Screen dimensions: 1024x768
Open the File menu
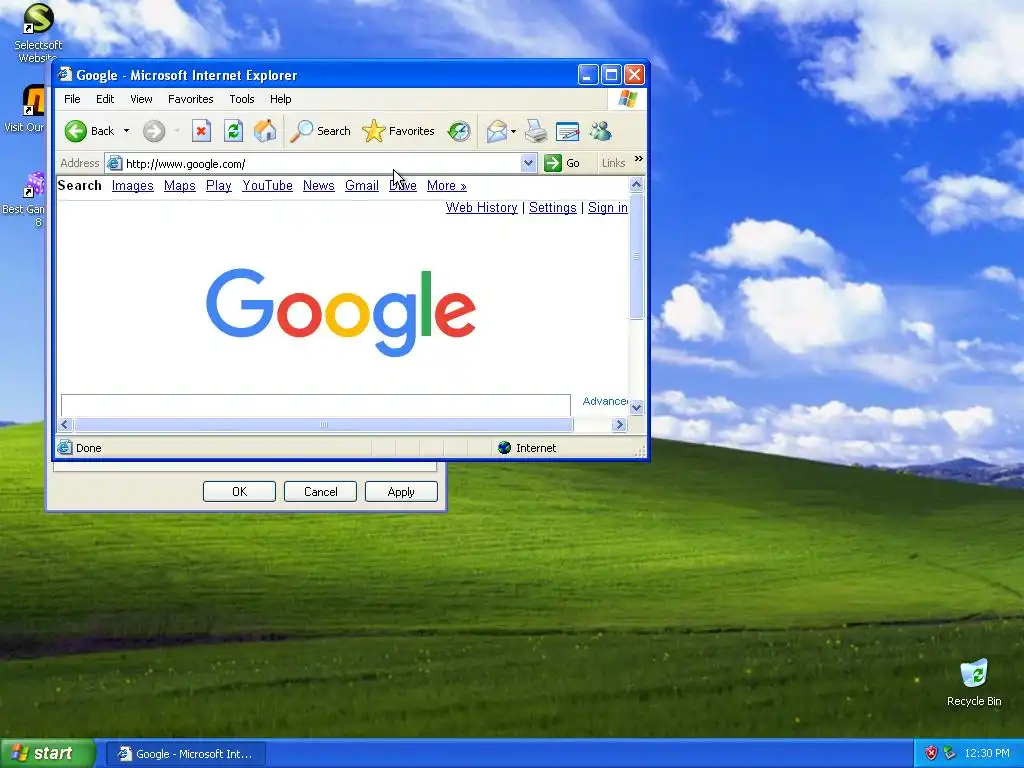pos(72,99)
